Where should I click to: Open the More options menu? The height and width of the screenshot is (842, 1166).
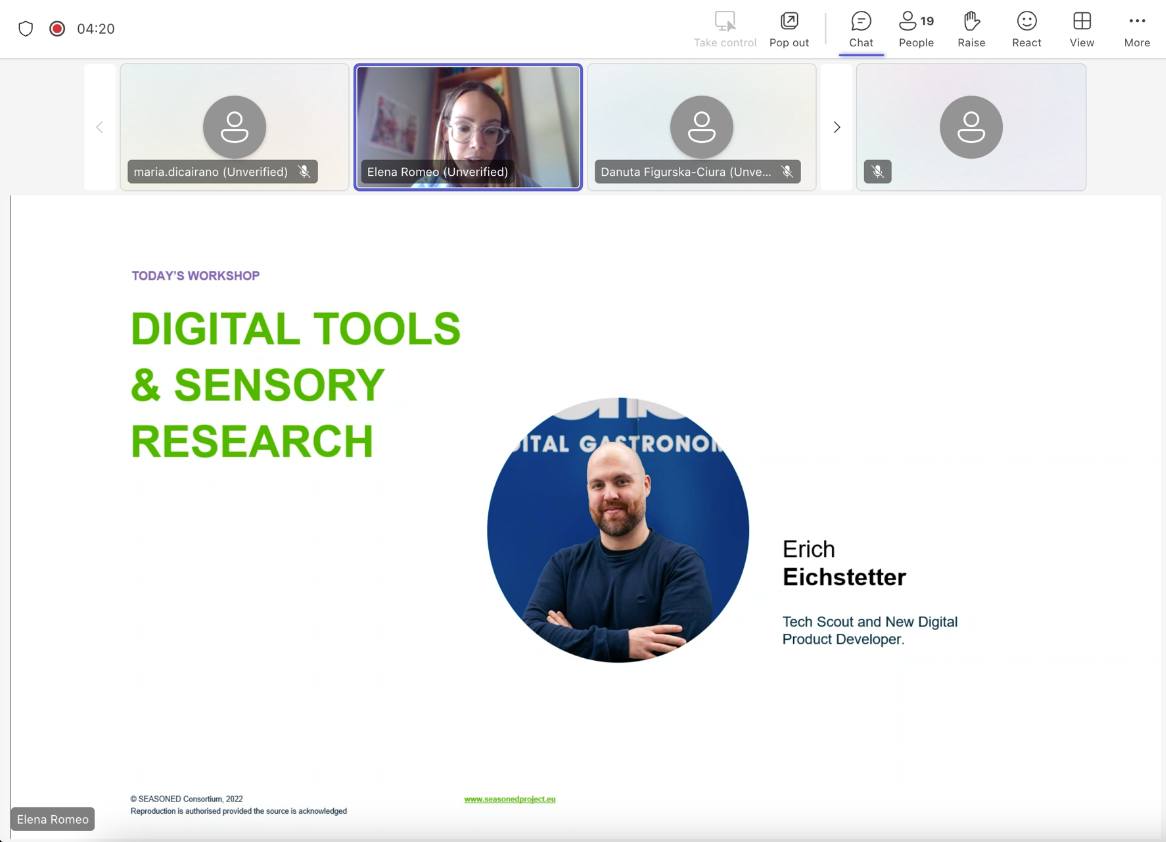(1136, 29)
